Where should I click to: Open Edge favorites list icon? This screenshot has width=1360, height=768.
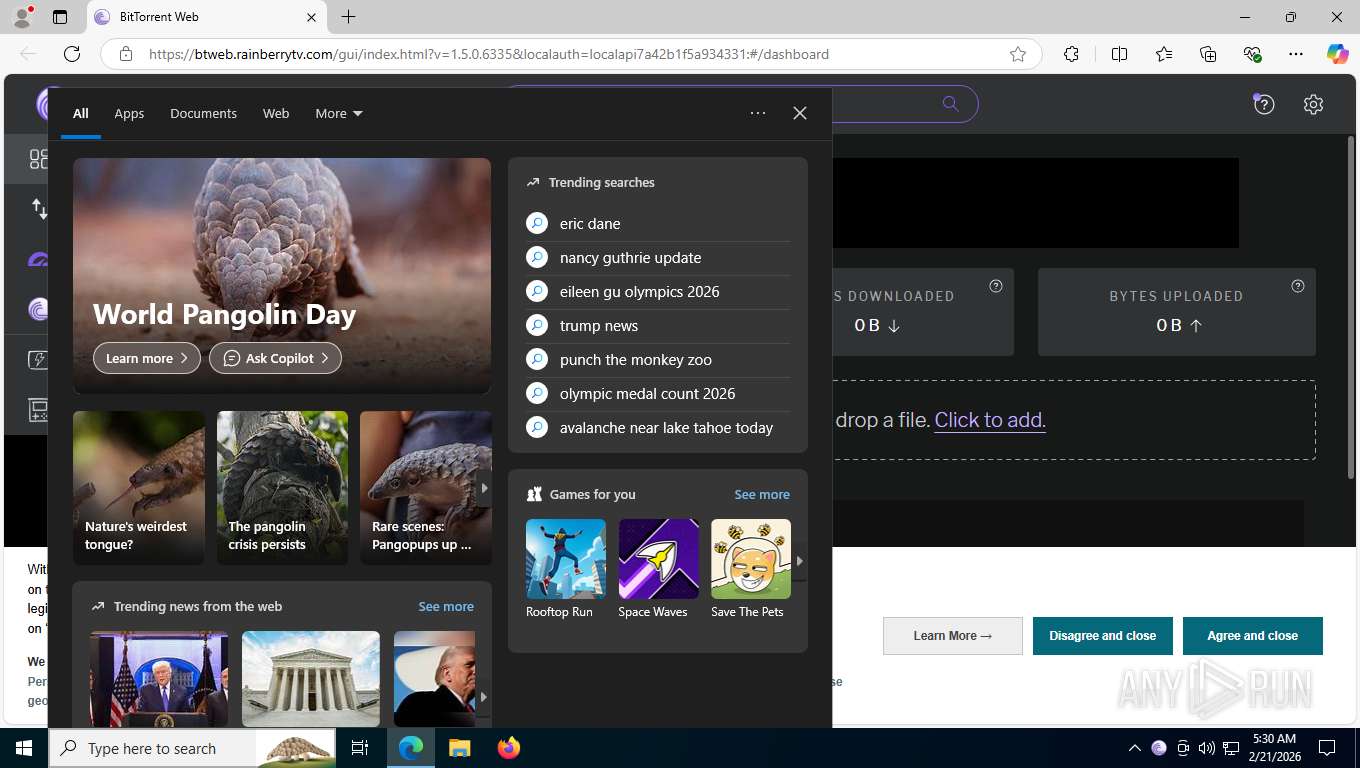point(1164,54)
